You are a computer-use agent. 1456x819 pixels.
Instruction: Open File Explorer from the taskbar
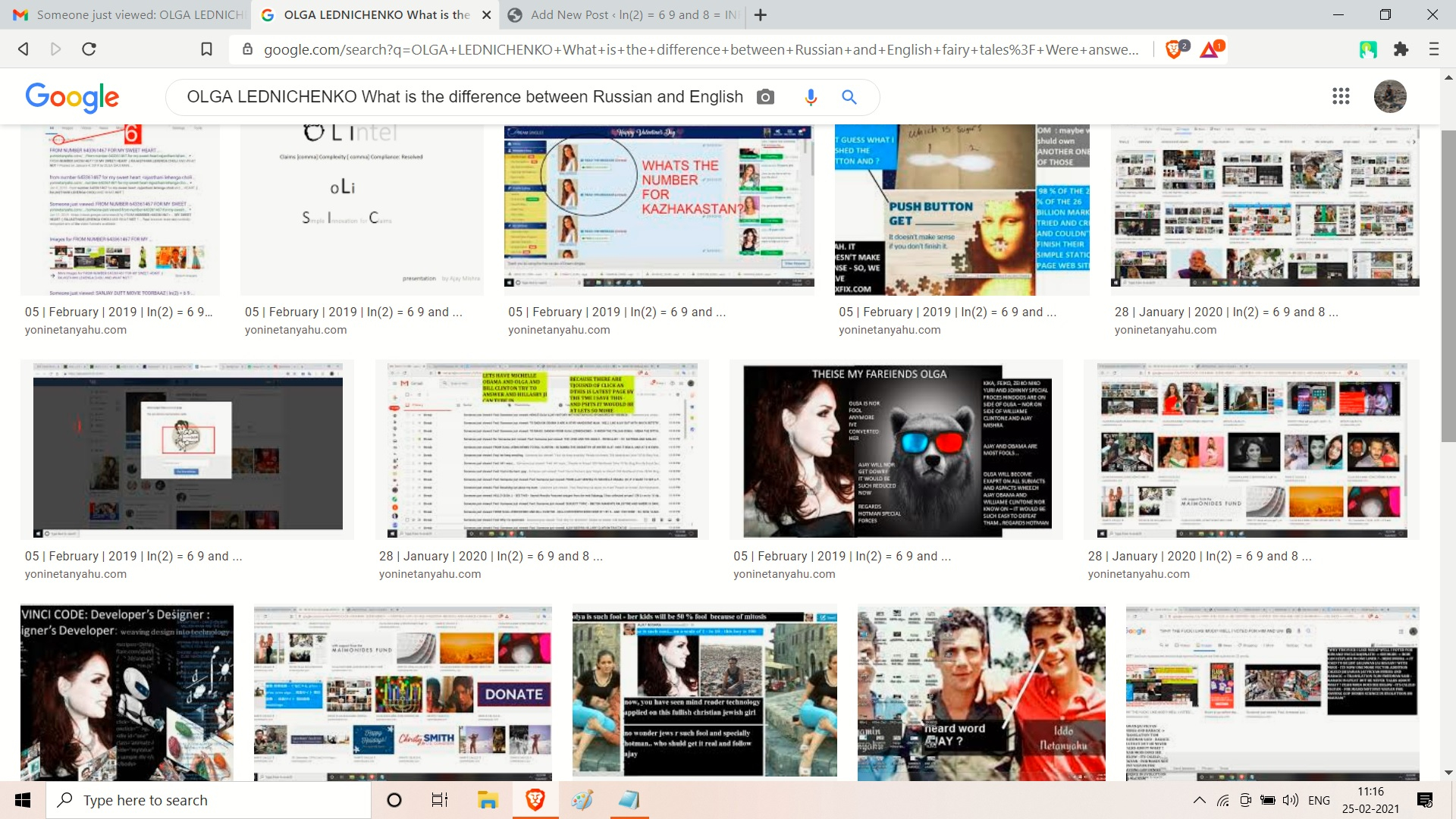pyautogui.click(x=487, y=800)
